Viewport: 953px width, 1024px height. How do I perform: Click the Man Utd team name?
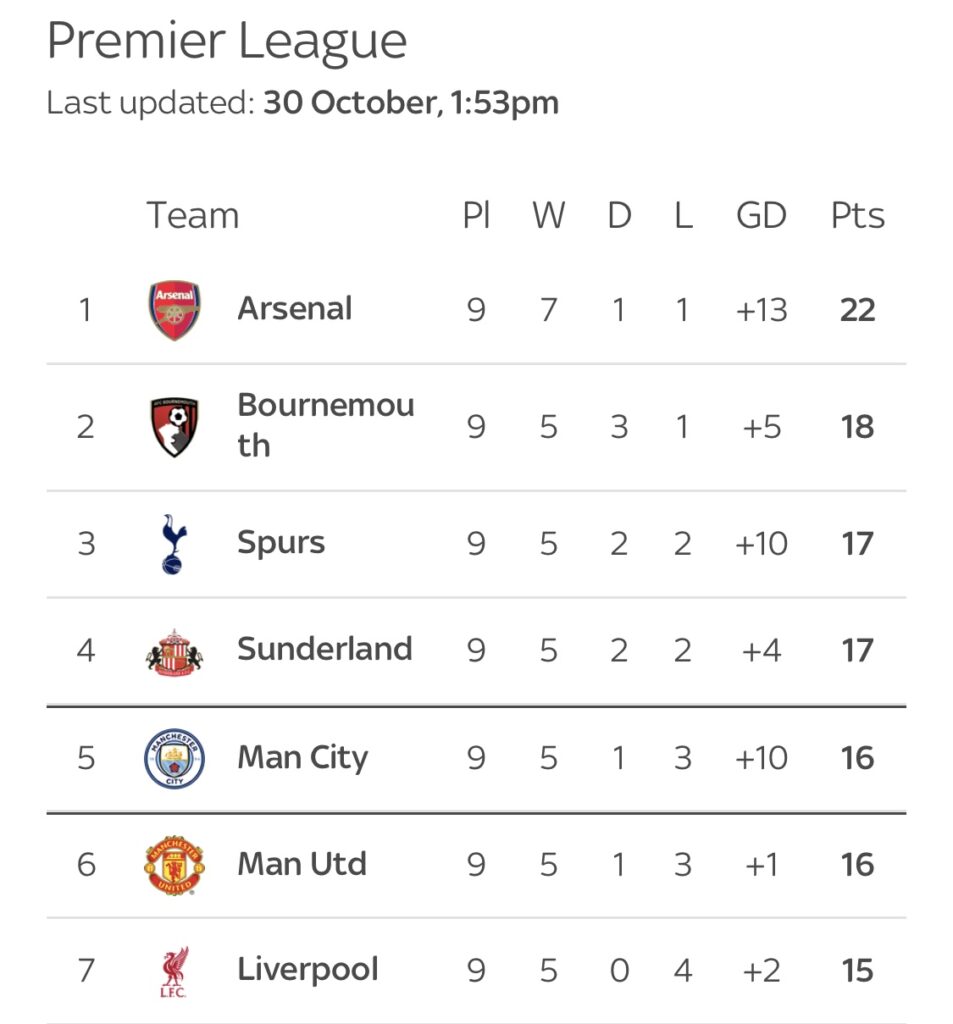tap(301, 865)
